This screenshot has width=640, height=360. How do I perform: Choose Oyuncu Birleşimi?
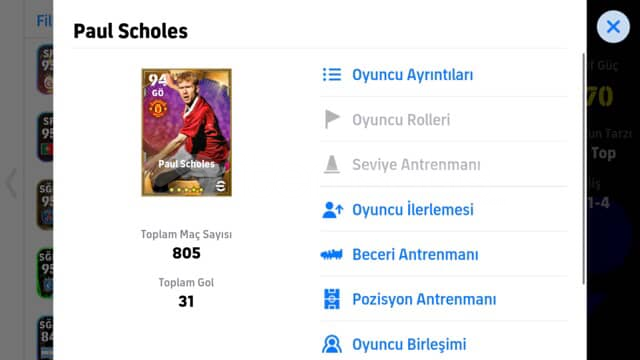click(444, 342)
